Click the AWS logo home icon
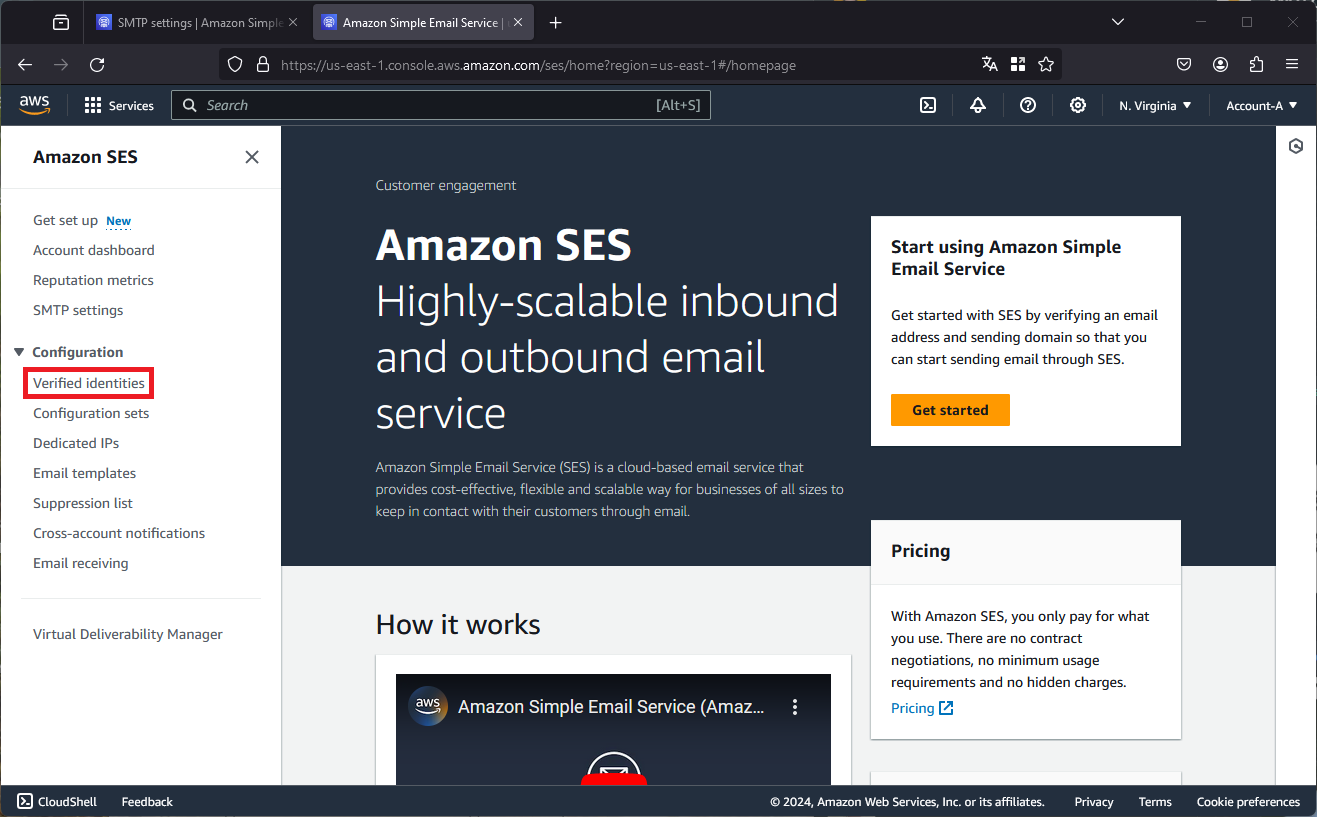The width and height of the screenshot is (1317, 817). click(x=34, y=105)
